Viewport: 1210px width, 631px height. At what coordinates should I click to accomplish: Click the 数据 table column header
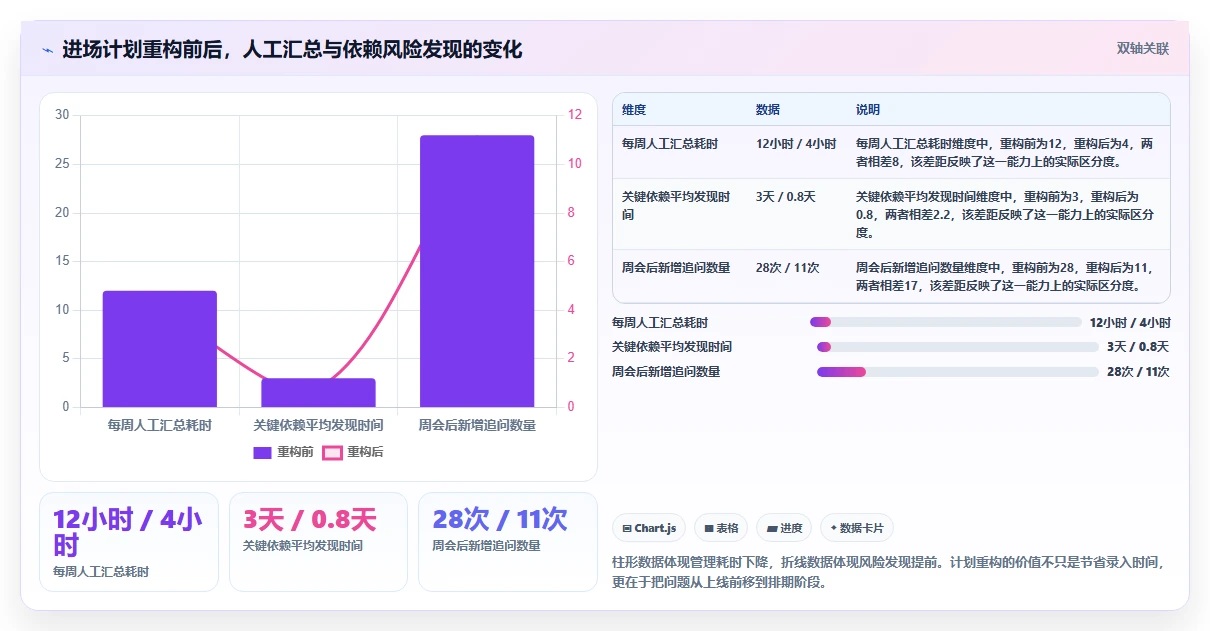768,110
